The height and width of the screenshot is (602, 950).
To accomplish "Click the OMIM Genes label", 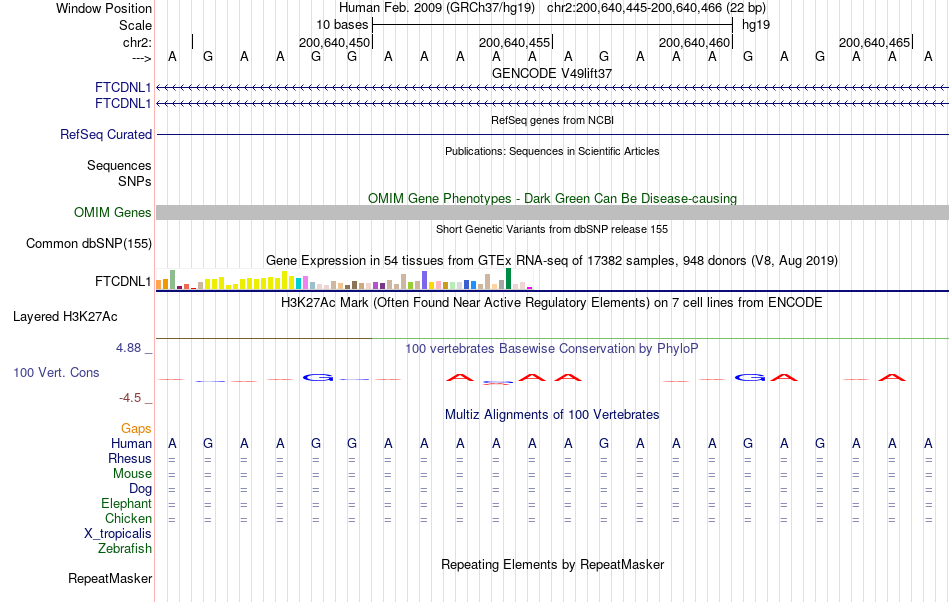I will [x=113, y=213].
